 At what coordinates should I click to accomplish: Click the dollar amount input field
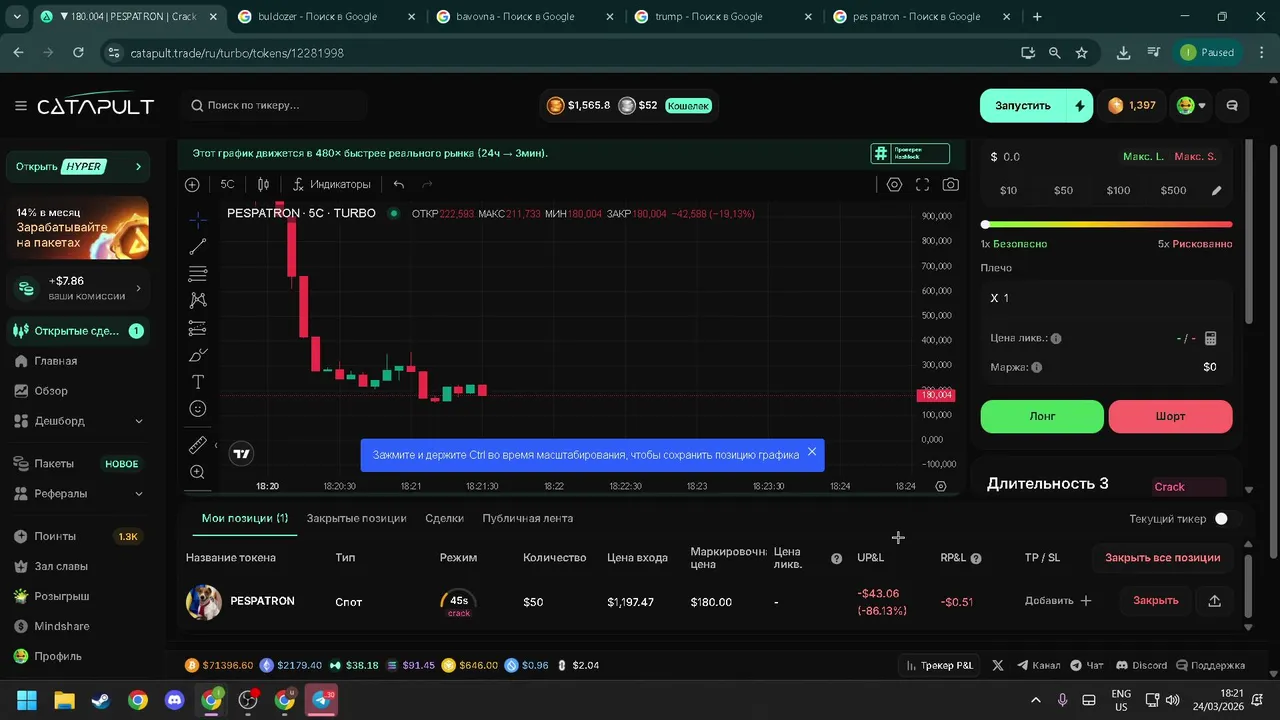pyautogui.click(x=1050, y=157)
